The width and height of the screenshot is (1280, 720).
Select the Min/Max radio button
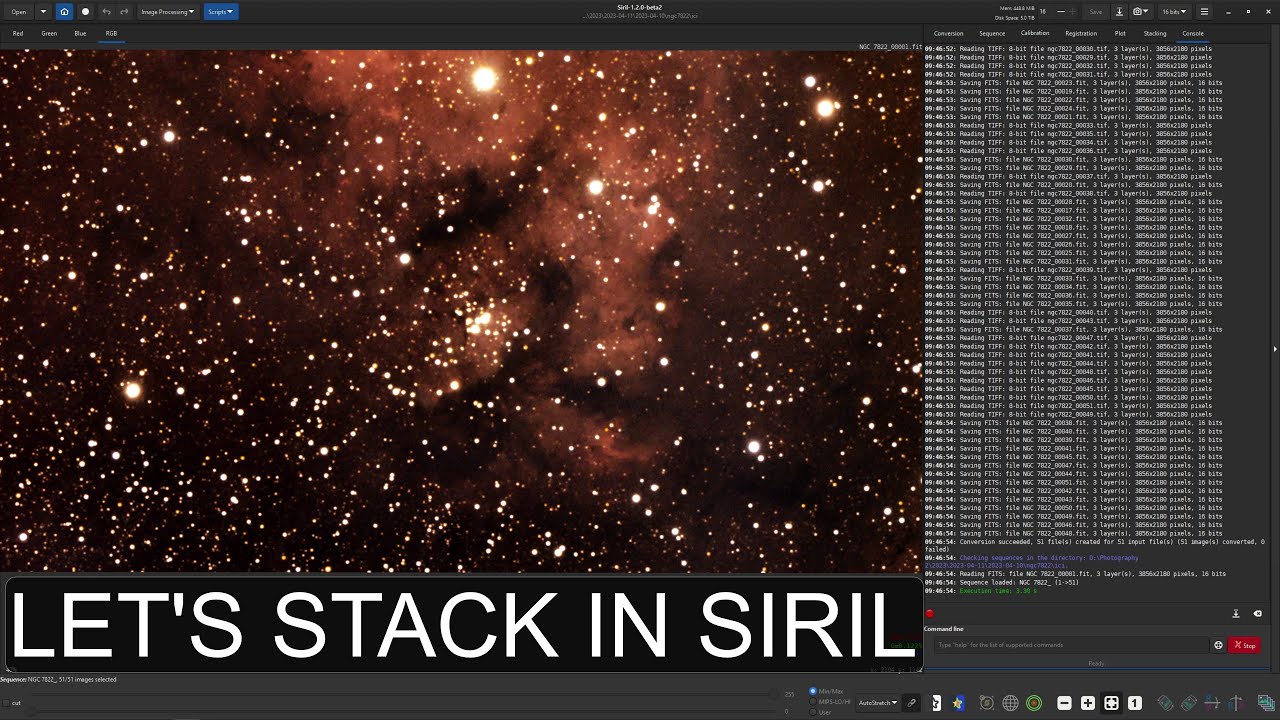pos(813,691)
